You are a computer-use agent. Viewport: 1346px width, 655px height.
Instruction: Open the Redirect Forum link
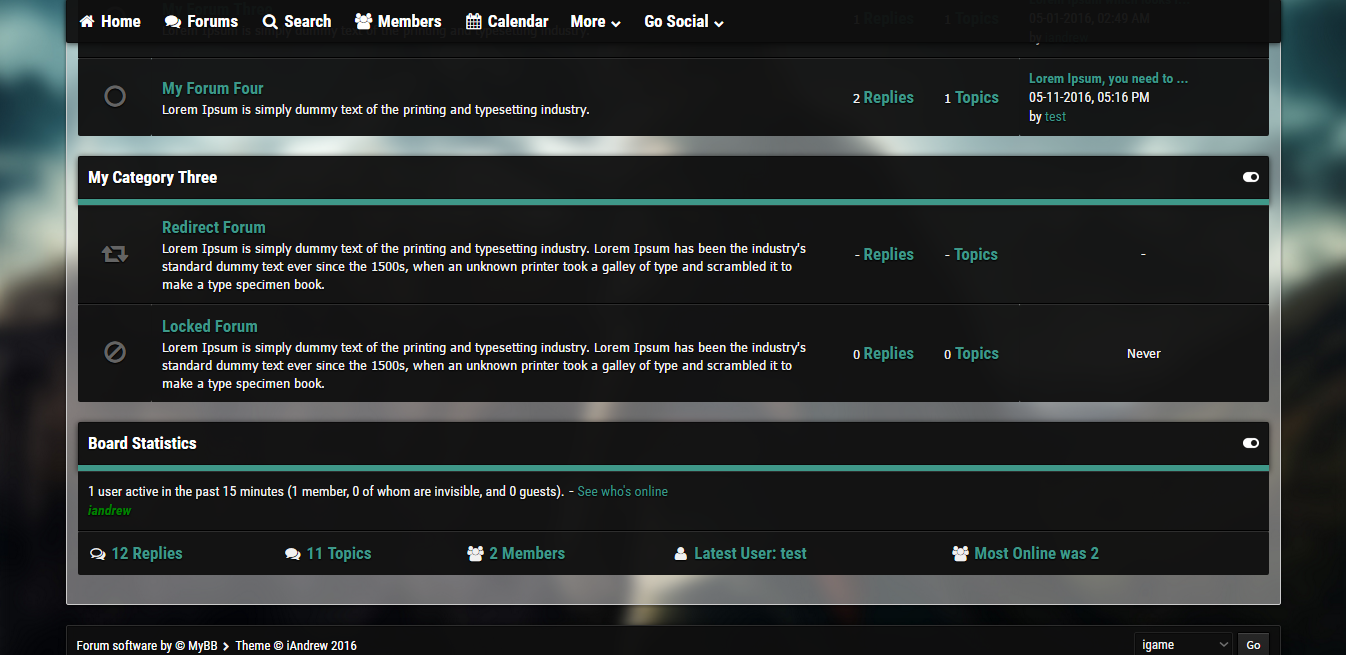[x=214, y=227]
